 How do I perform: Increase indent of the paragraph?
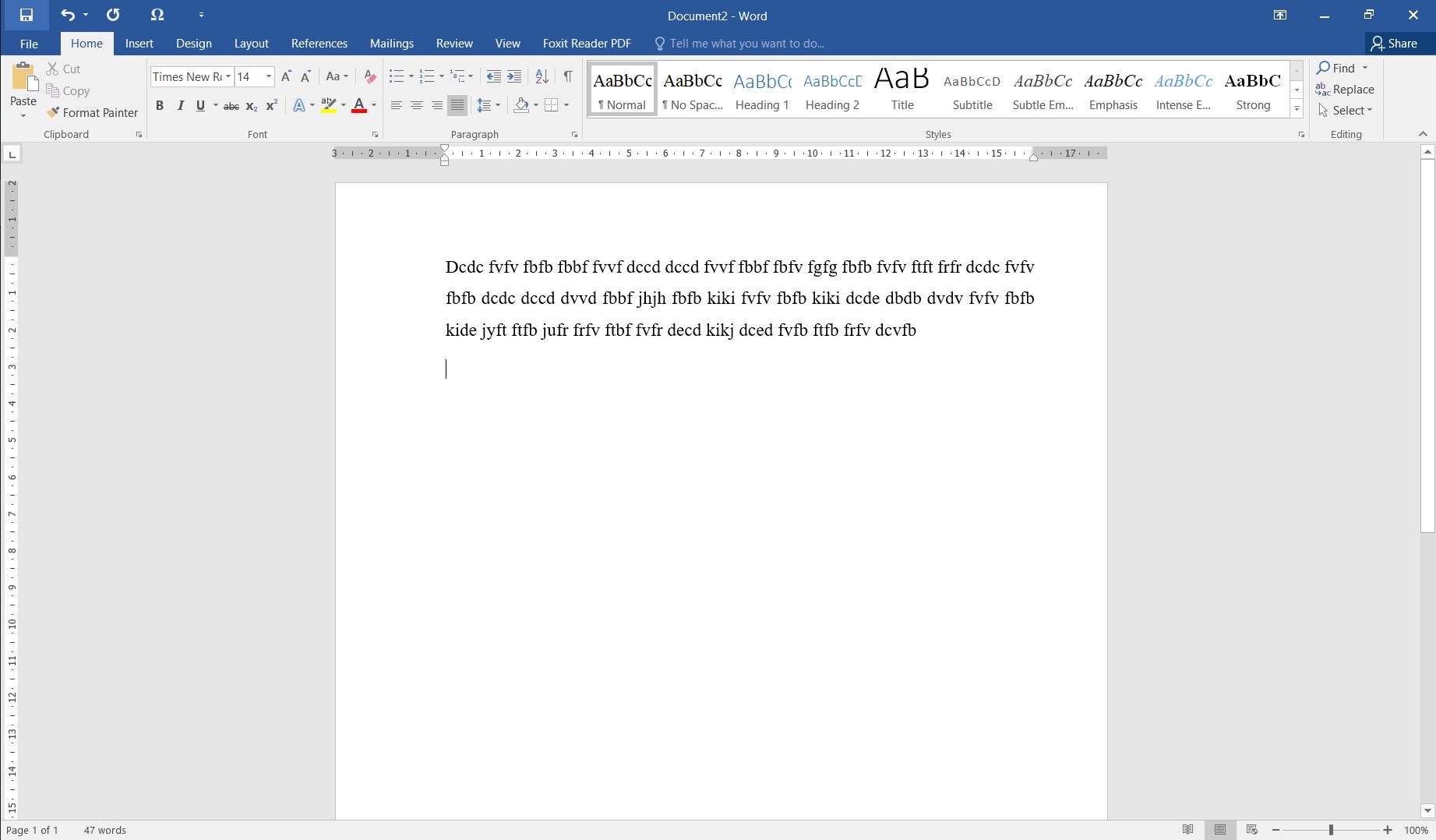click(514, 76)
